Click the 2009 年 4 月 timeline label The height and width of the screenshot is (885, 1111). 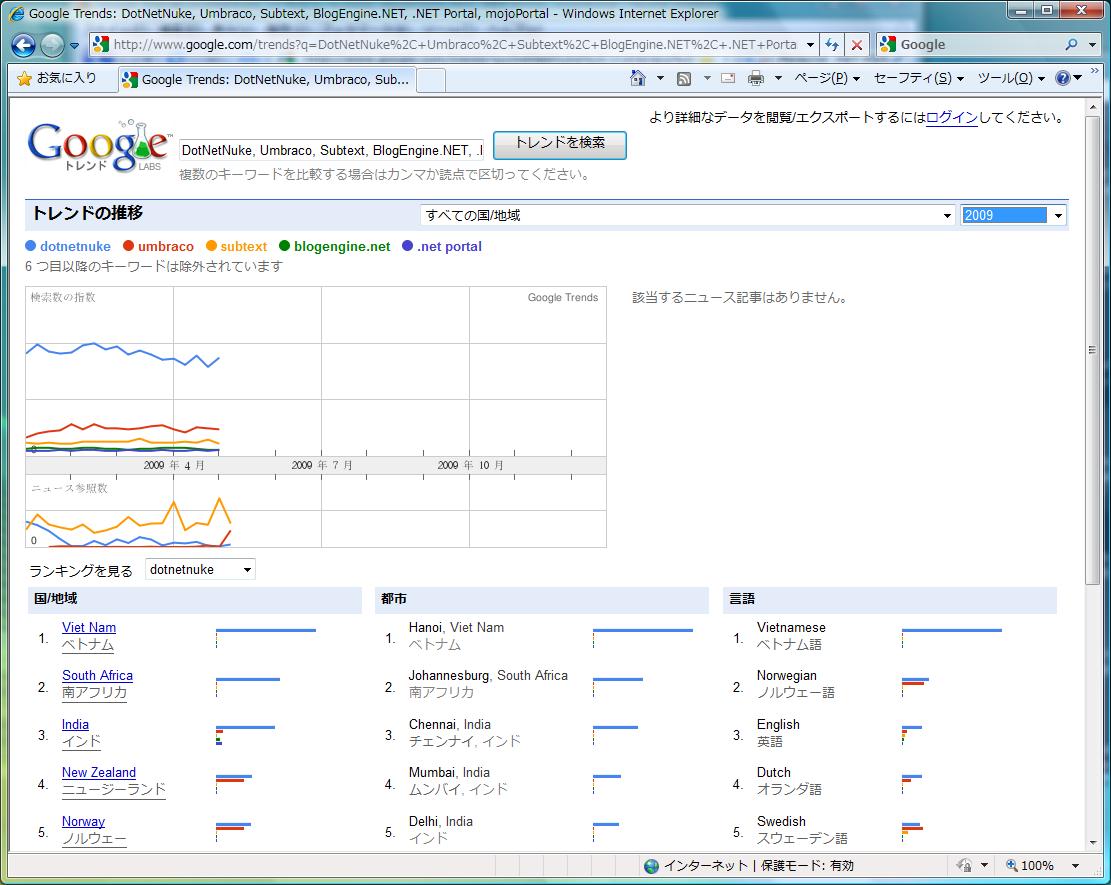[174, 465]
